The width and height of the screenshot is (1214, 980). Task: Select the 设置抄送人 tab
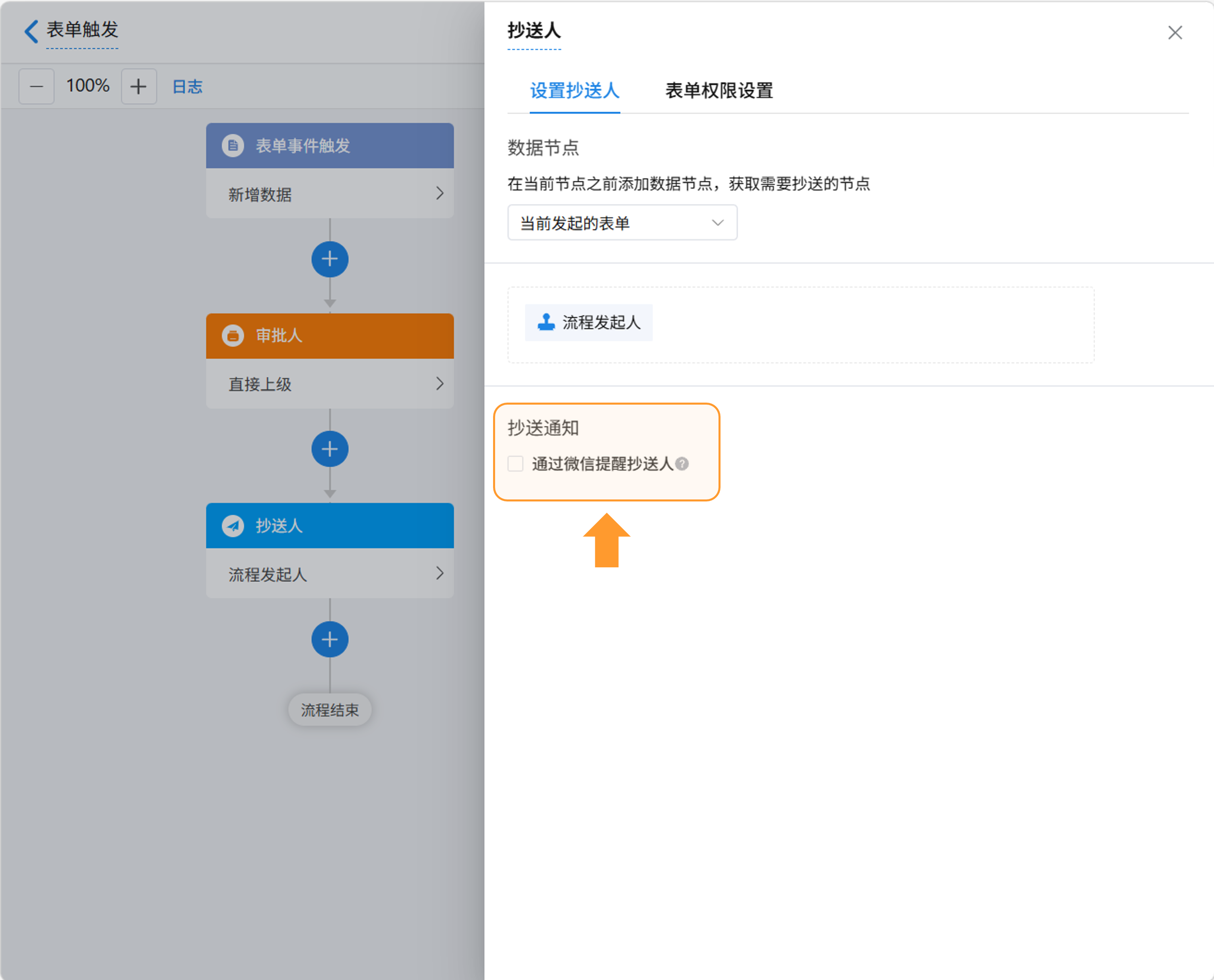coord(574,91)
